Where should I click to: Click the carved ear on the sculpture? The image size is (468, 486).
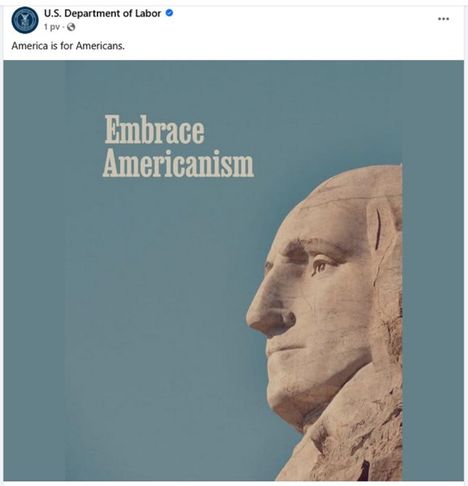pyautogui.click(x=382, y=225)
